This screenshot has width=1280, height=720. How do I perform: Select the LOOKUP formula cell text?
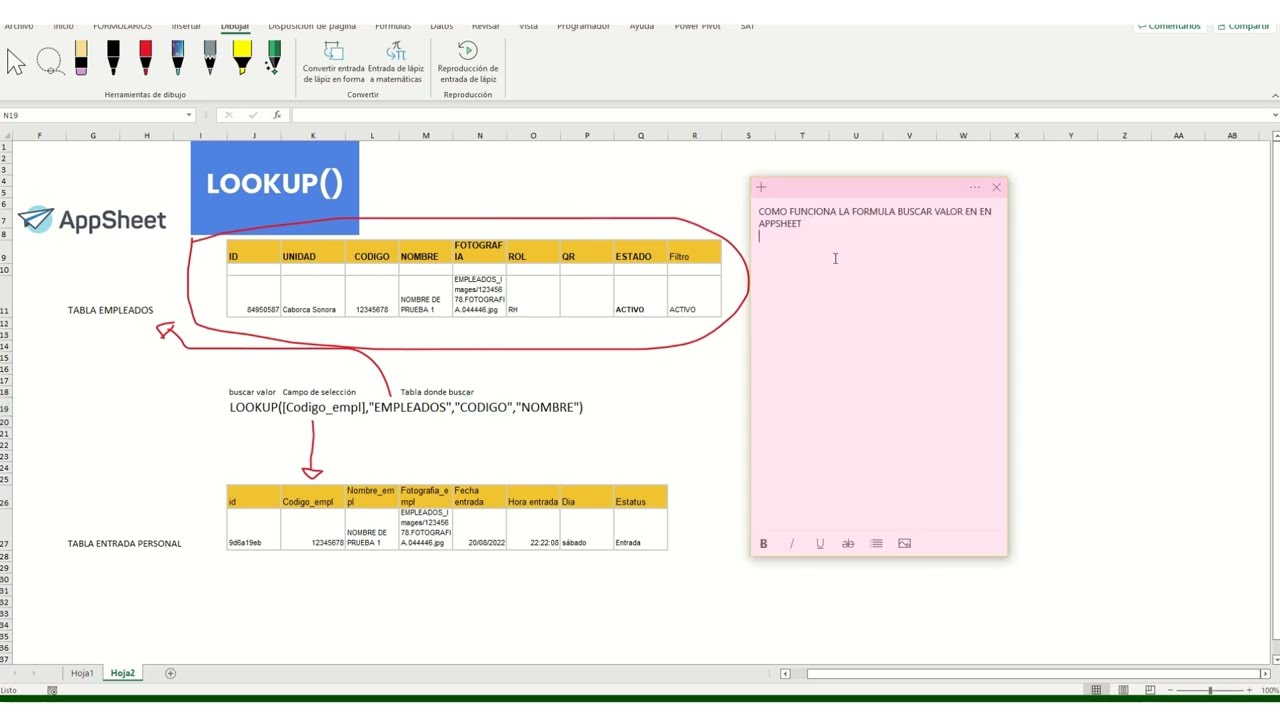[x=406, y=407]
